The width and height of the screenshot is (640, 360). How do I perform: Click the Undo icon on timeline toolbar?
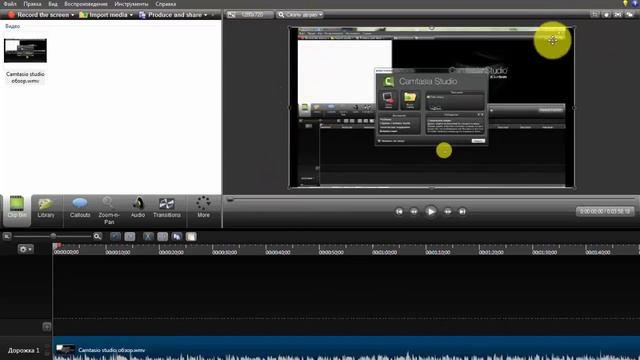click(x=116, y=236)
